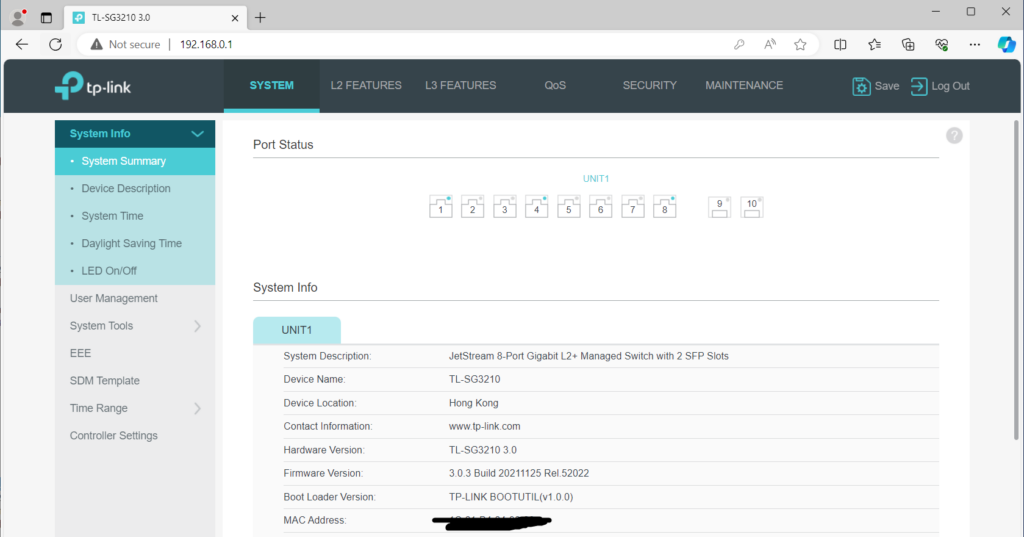Open User Management page
This screenshot has width=1024, height=537.
[x=135, y=299]
